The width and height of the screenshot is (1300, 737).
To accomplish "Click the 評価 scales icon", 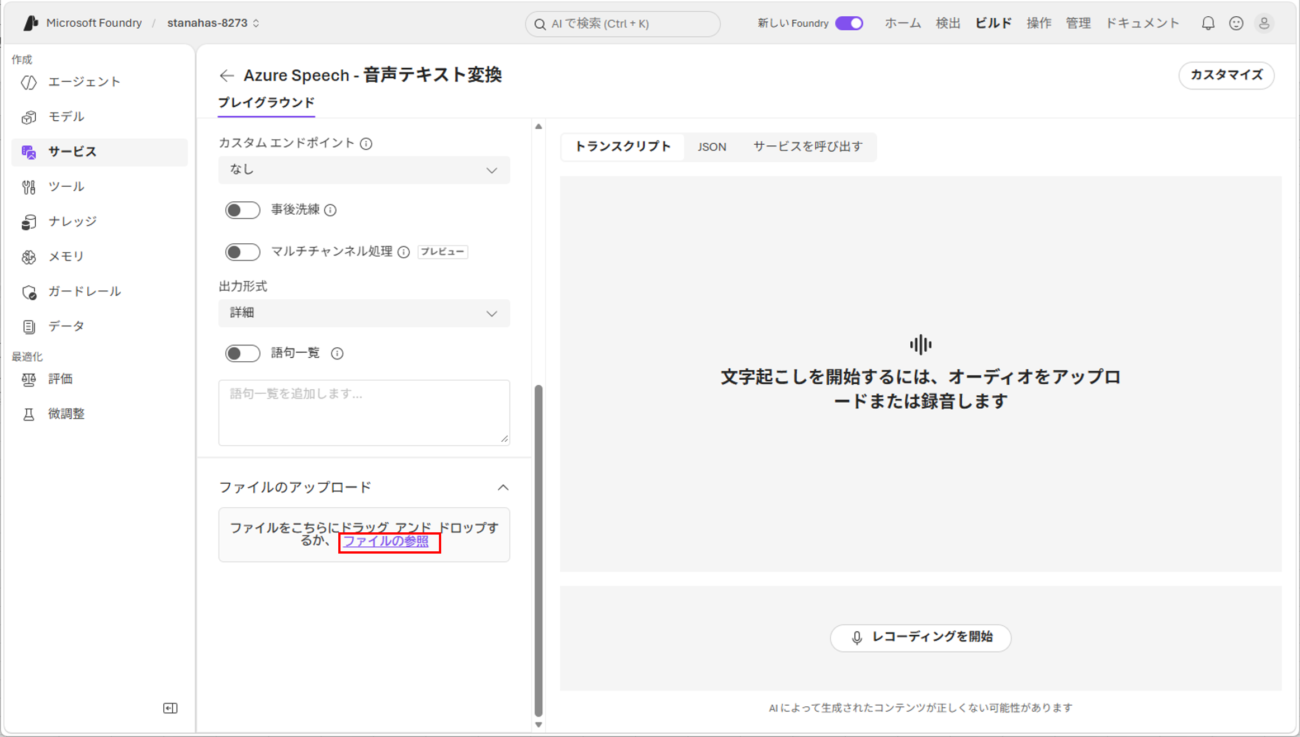I will pos(29,379).
